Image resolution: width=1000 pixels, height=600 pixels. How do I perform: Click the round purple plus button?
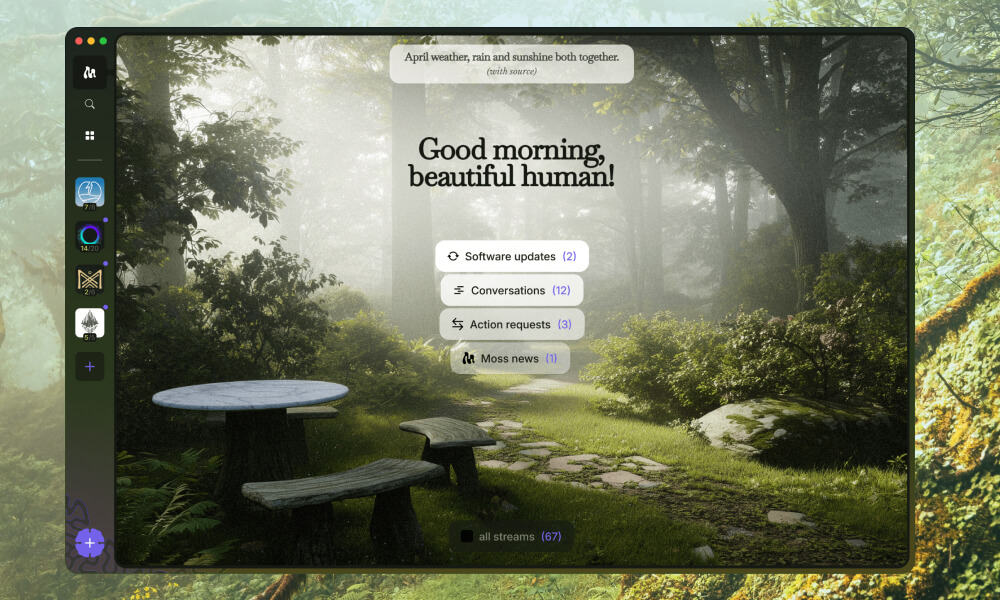tap(89, 543)
